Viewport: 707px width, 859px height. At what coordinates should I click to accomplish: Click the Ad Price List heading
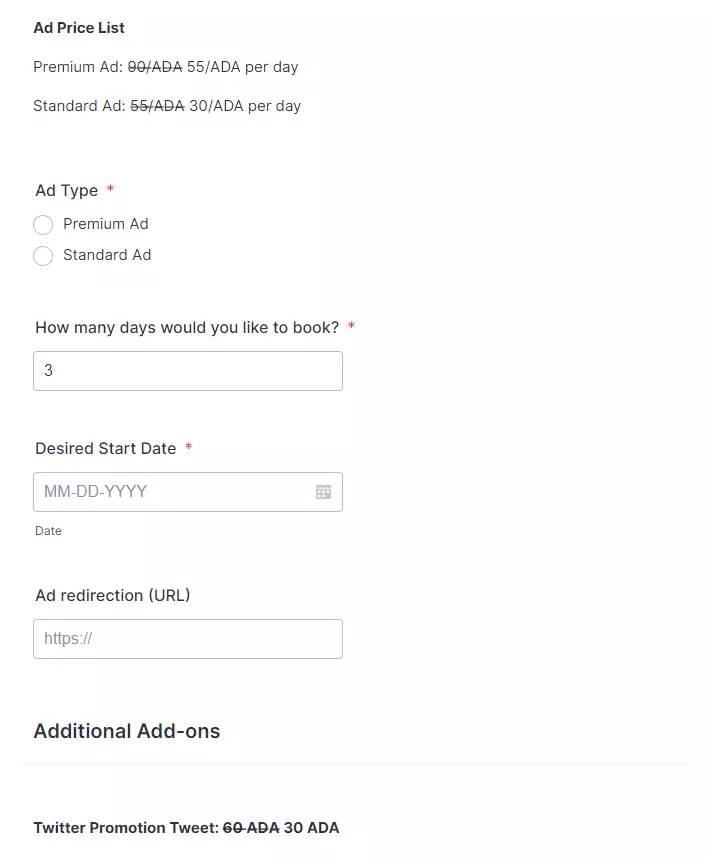coord(79,28)
